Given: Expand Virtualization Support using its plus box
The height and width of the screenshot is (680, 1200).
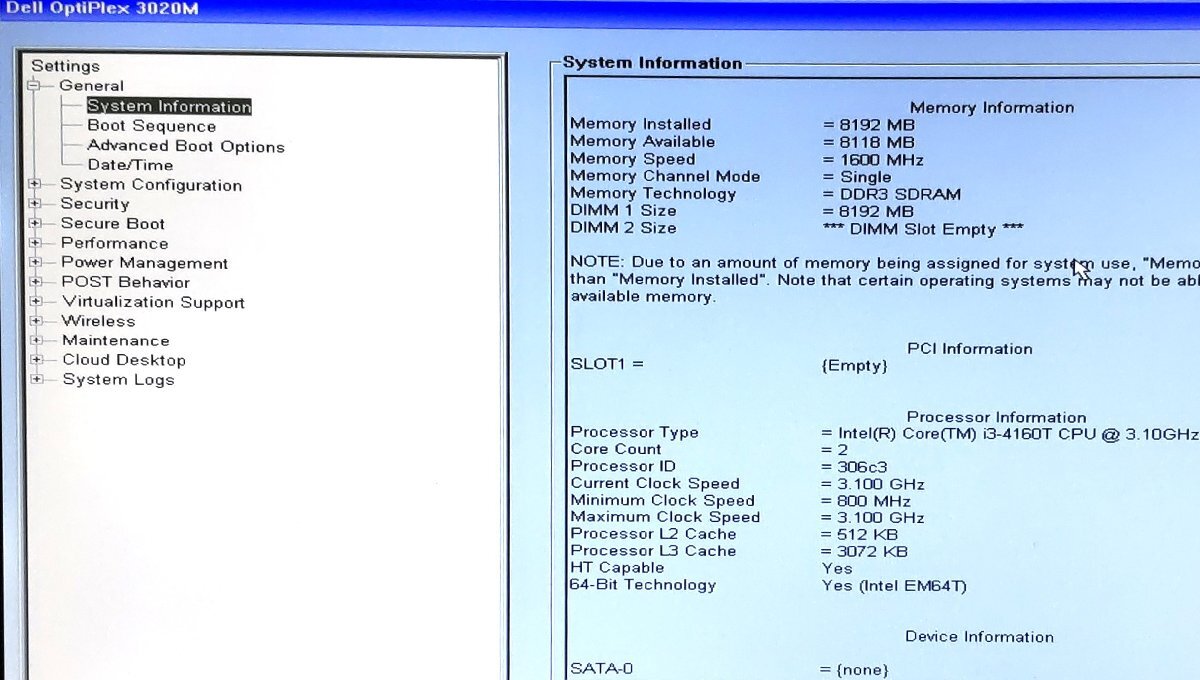Looking at the screenshot, I should tap(37, 301).
